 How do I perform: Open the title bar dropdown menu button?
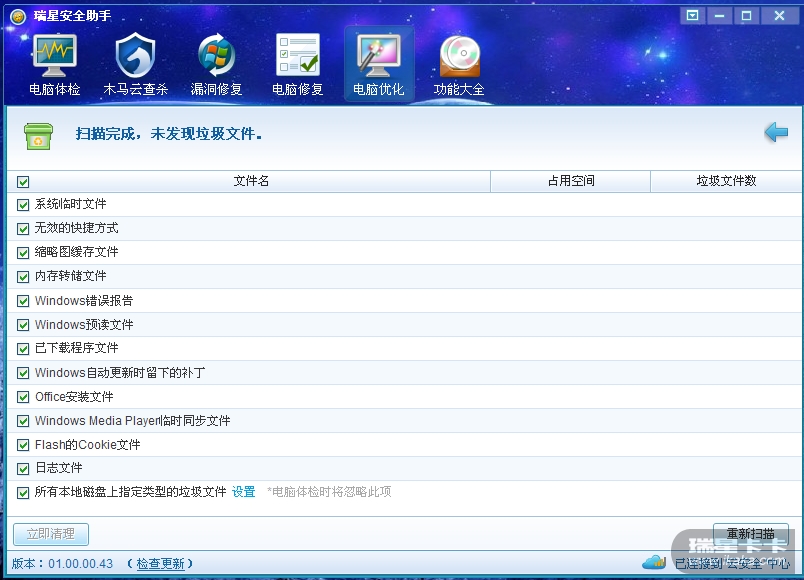[x=693, y=15]
